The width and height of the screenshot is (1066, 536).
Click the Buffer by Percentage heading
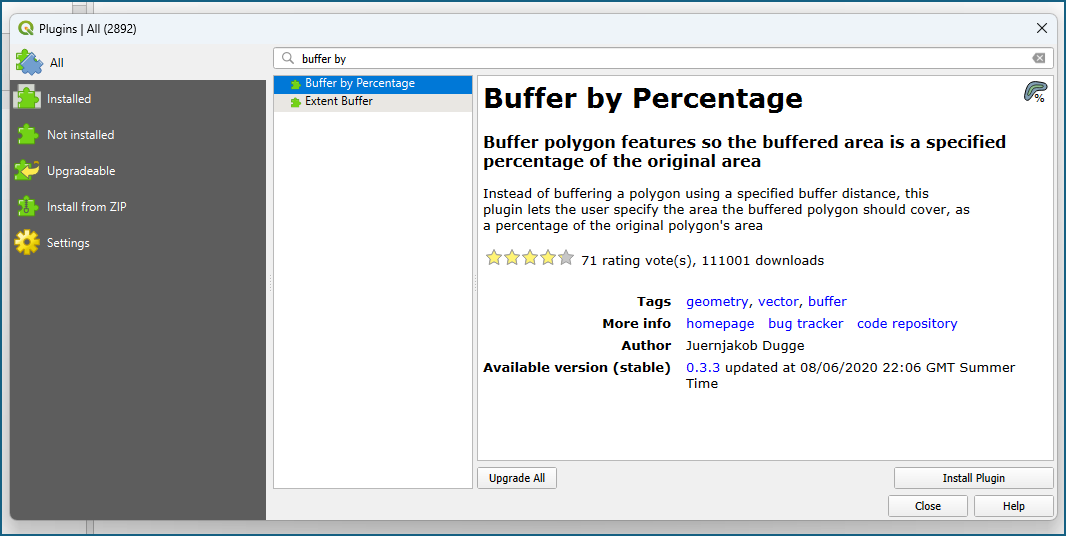642,99
